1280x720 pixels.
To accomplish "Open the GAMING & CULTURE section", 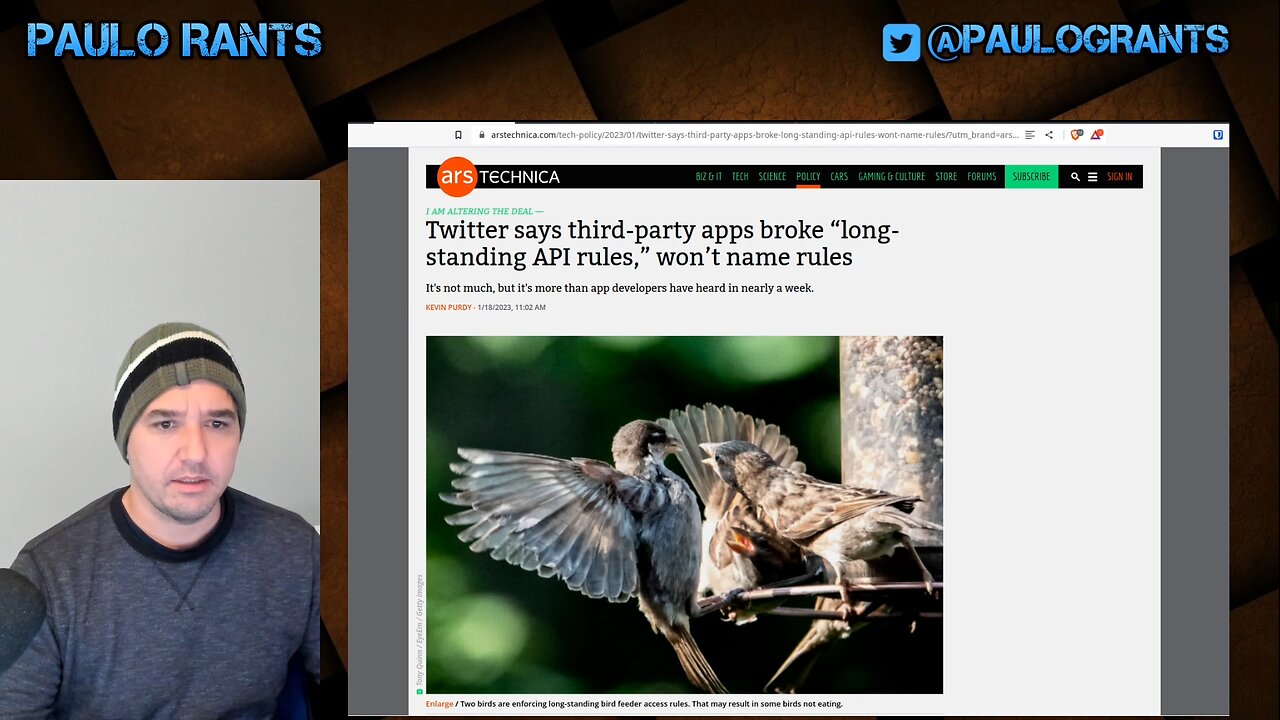I will pos(891,177).
